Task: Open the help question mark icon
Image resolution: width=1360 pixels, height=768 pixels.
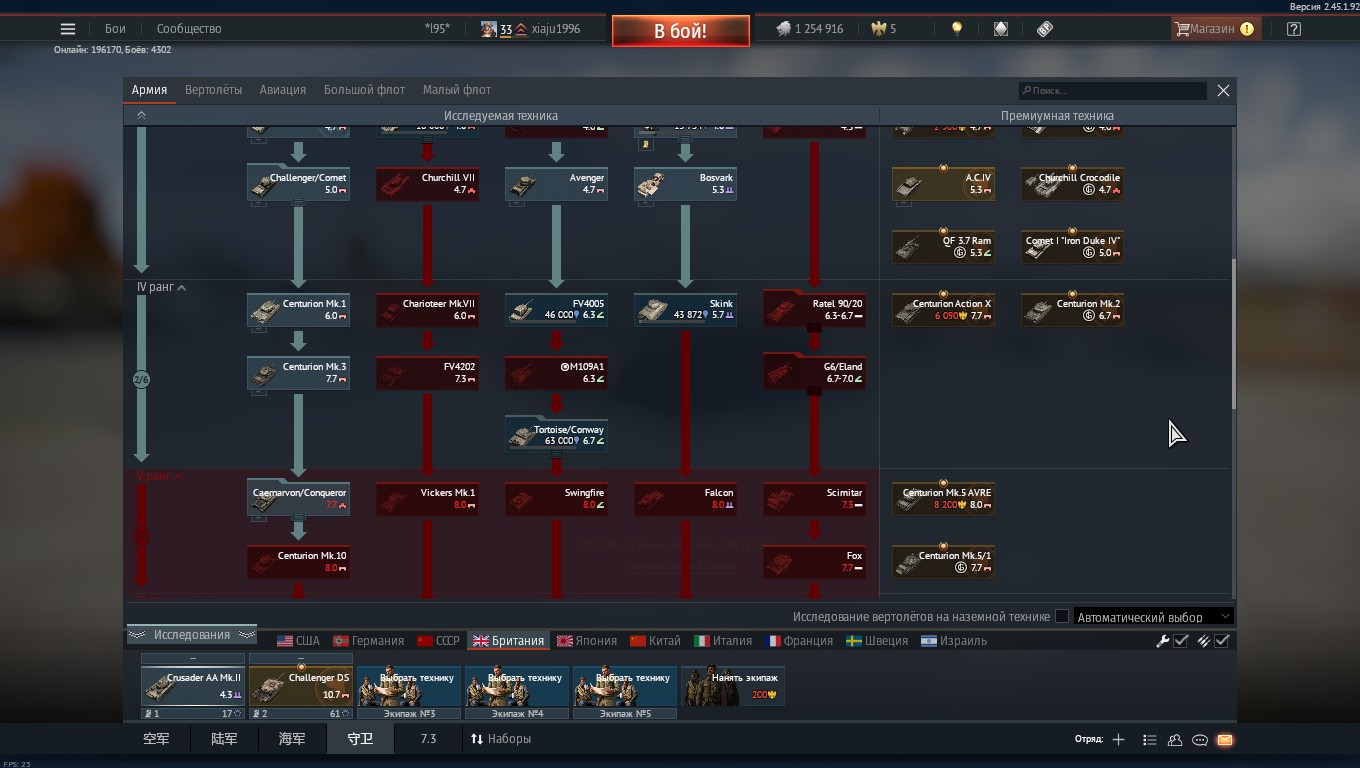Action: 1294,29
